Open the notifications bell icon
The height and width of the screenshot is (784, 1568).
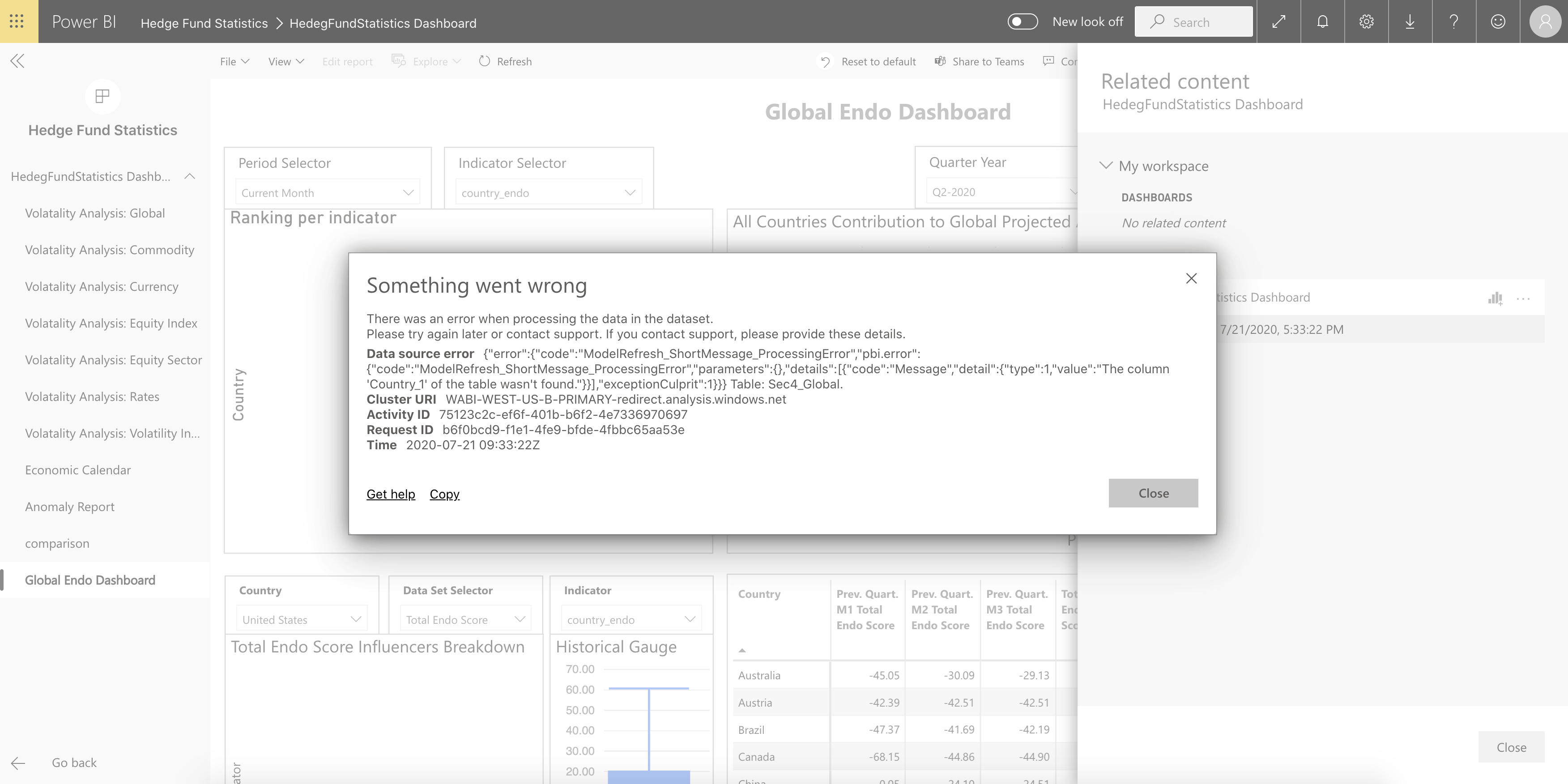point(1322,22)
